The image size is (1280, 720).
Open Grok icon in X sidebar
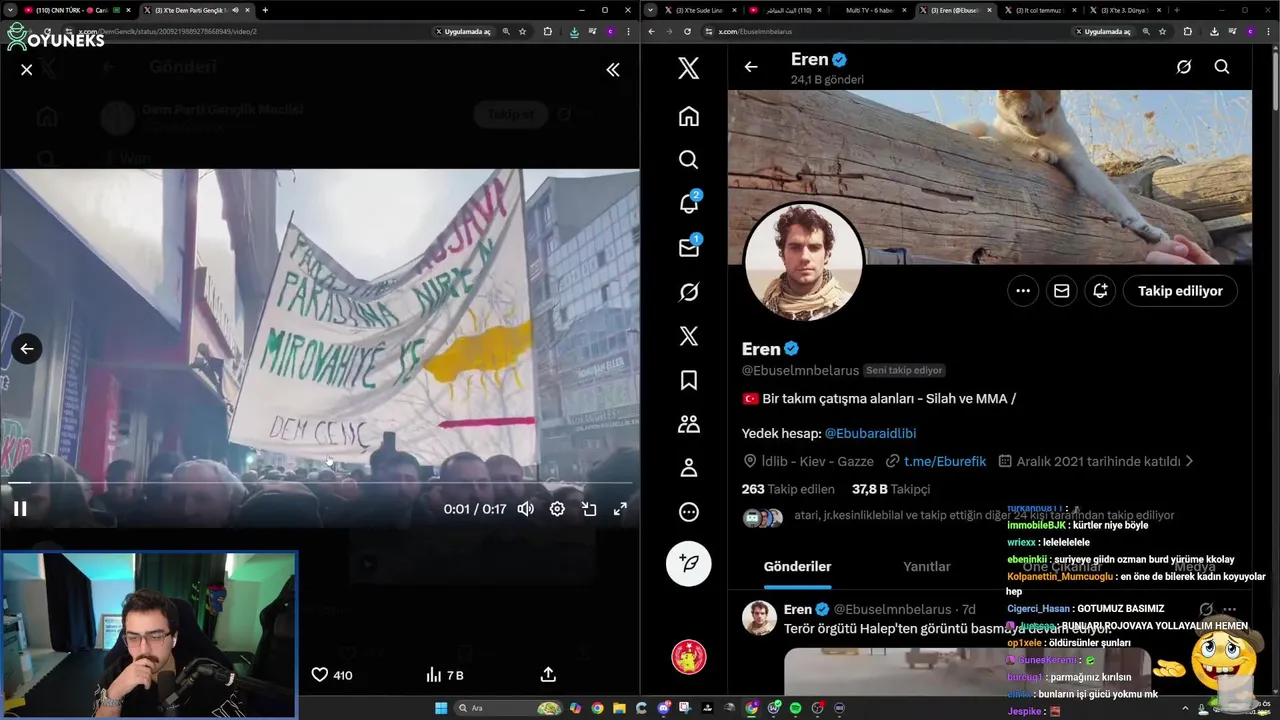tap(689, 292)
